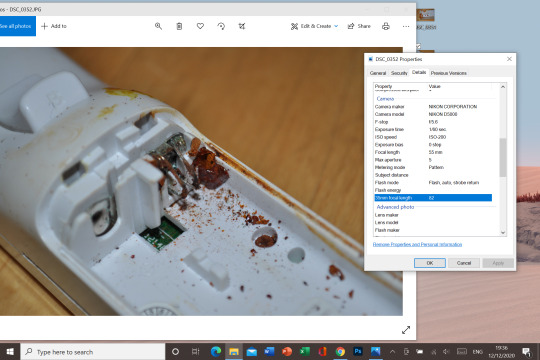The height and width of the screenshot is (360, 540).
Task: Switch to the General tab
Action: click(378, 73)
